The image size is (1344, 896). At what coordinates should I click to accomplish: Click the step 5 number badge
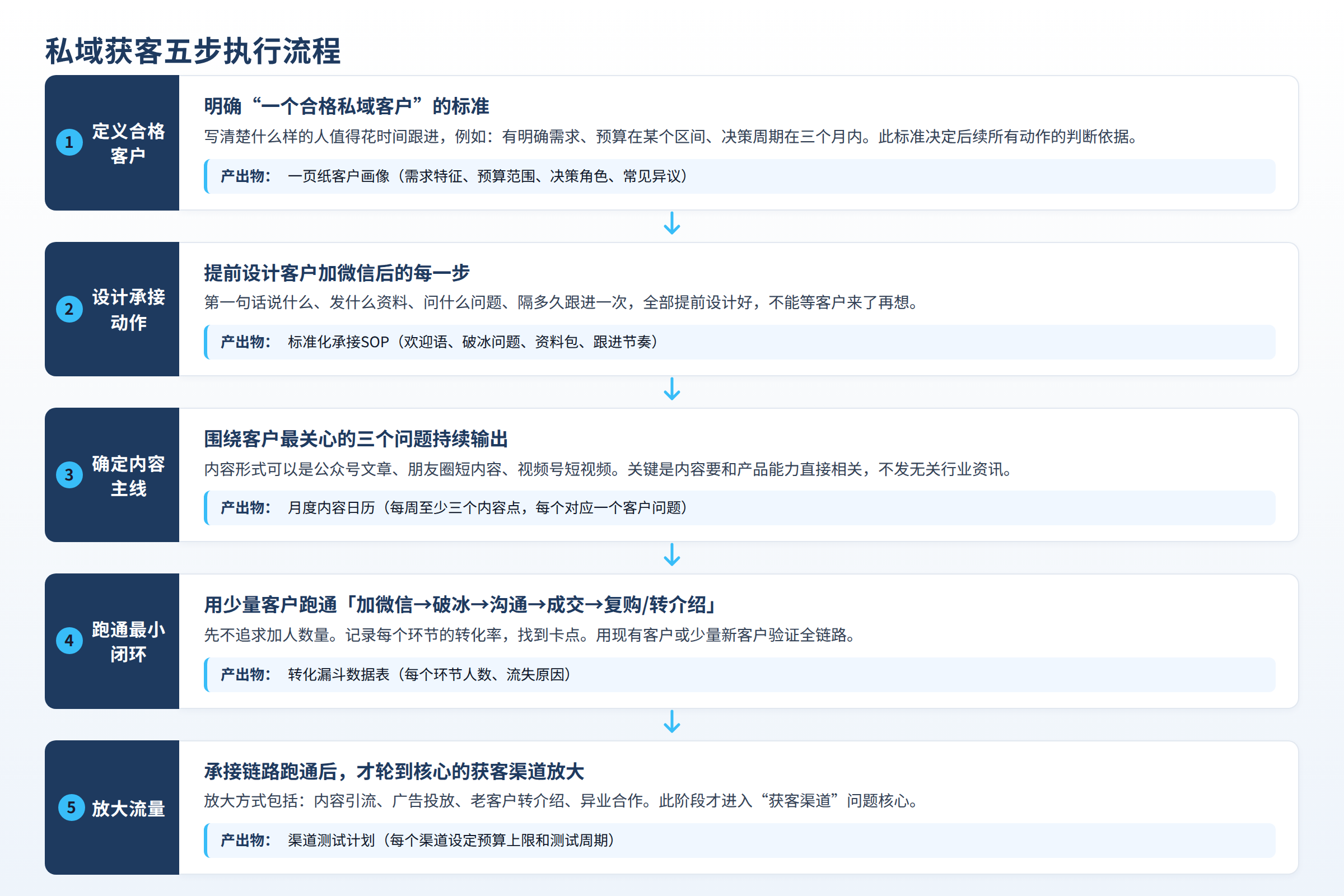pyautogui.click(x=72, y=808)
